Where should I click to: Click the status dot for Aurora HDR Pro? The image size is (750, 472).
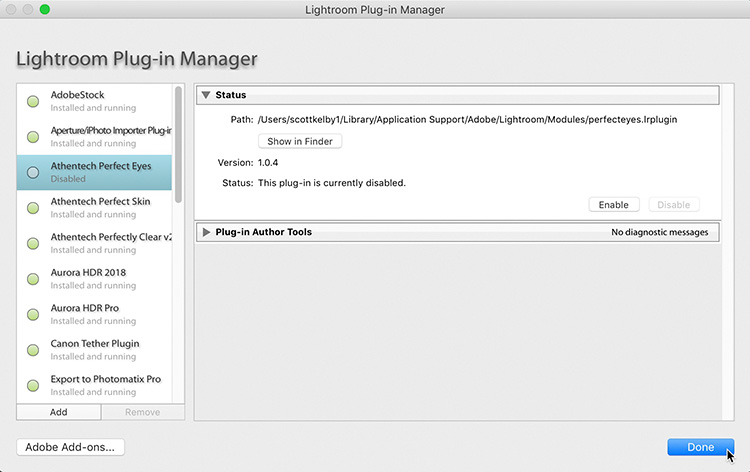point(33,314)
